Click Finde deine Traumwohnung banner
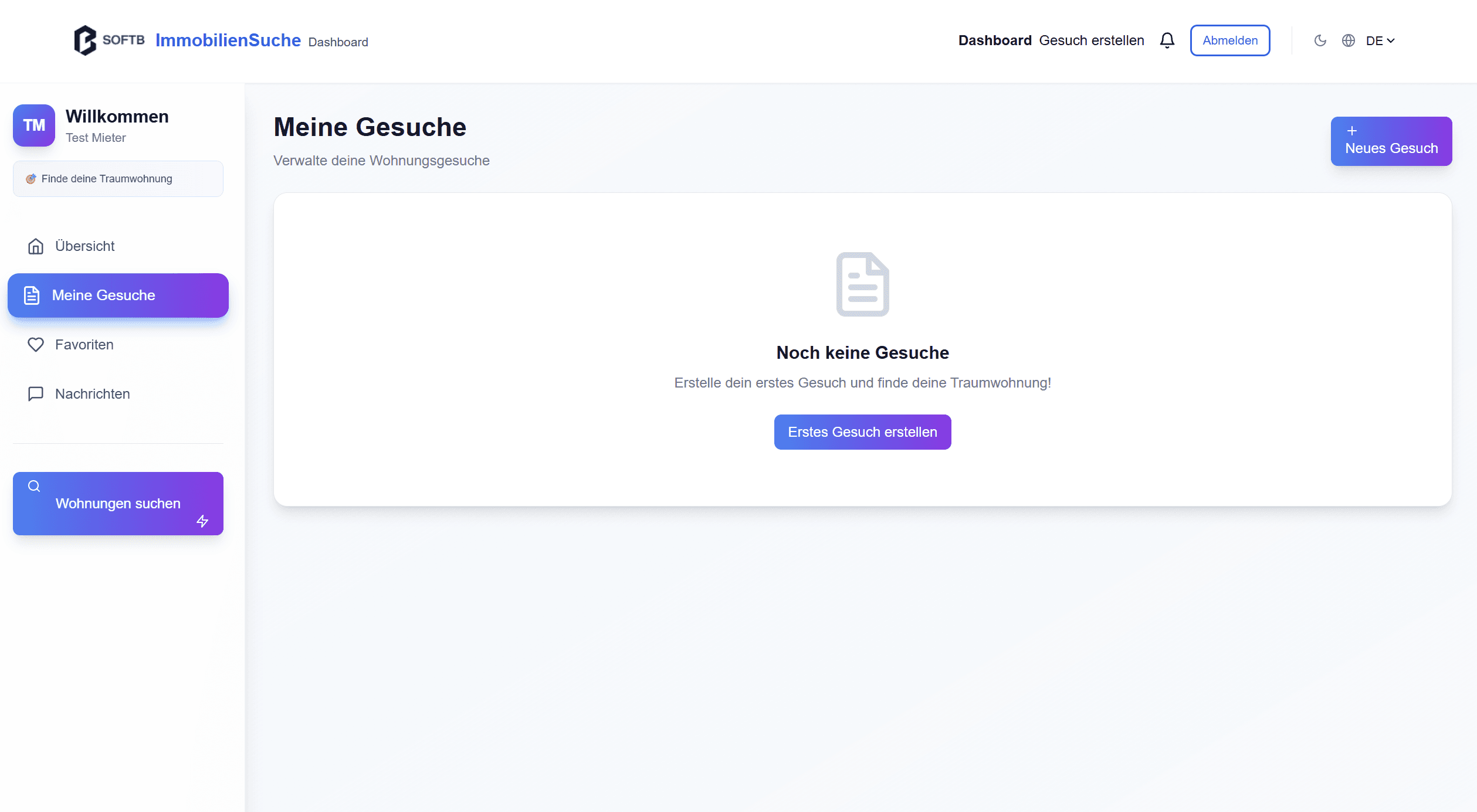The height and width of the screenshot is (812, 1477). (x=118, y=179)
